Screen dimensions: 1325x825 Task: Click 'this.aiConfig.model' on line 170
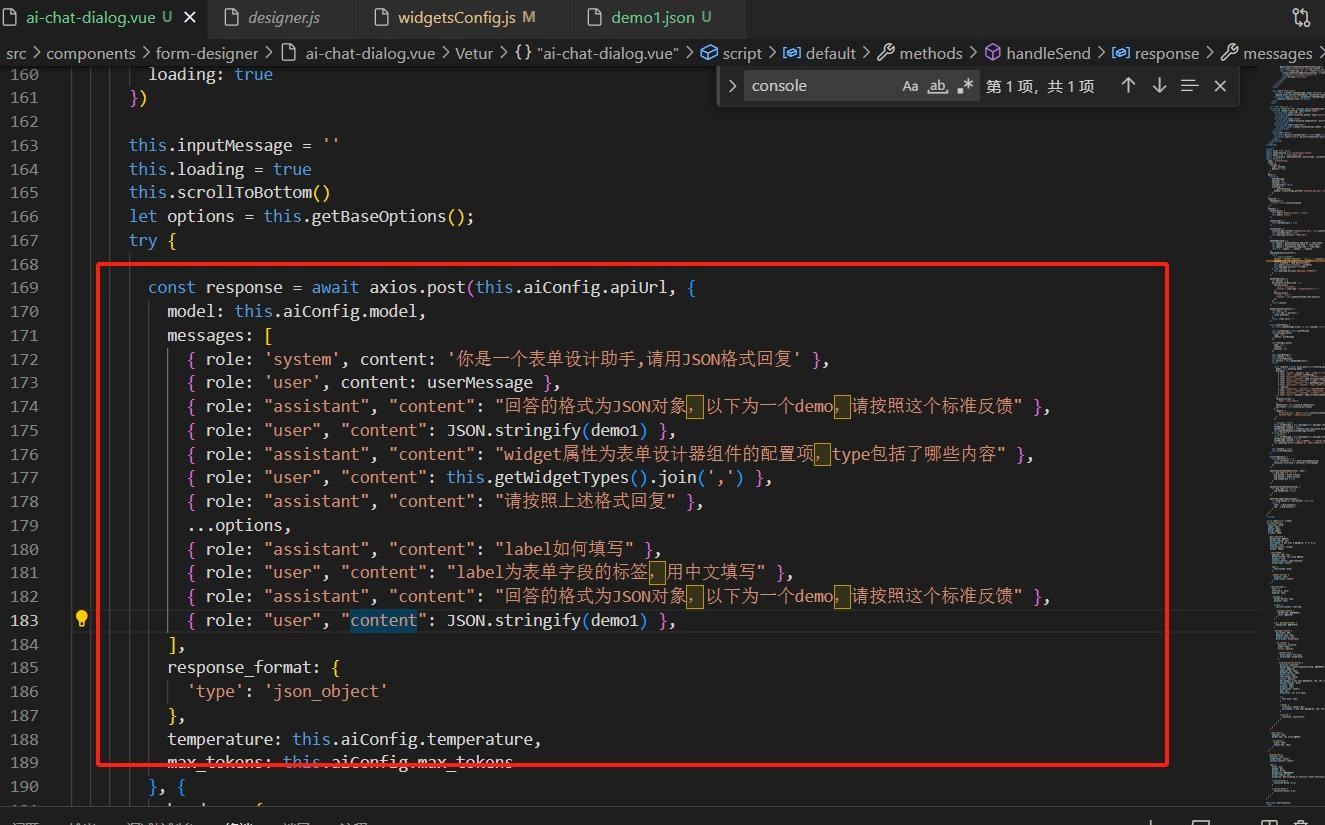tap(326, 311)
